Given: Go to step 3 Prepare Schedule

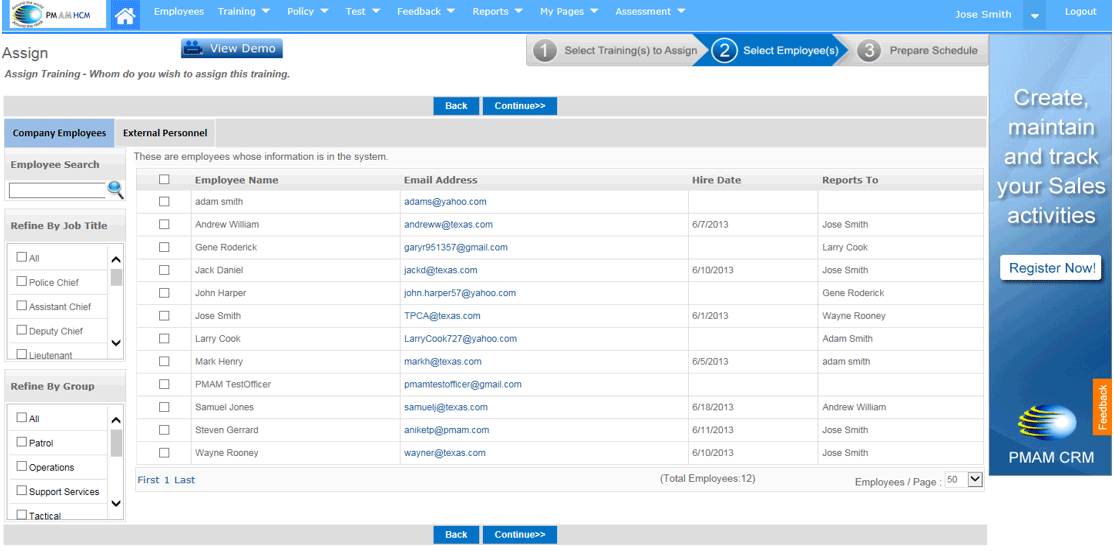Looking at the screenshot, I should [x=919, y=50].
